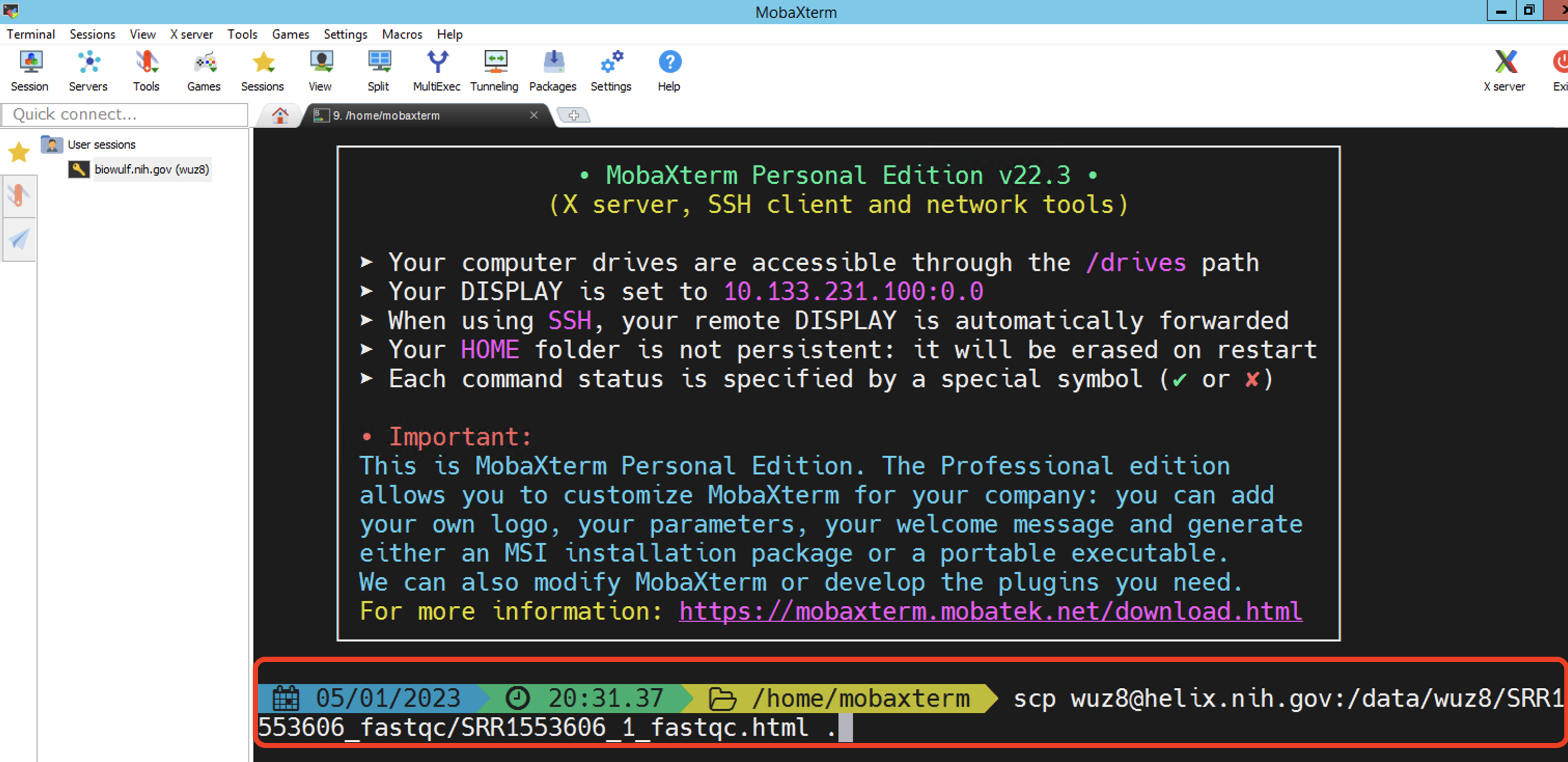Click the mobaxterm download.html link

click(991, 611)
